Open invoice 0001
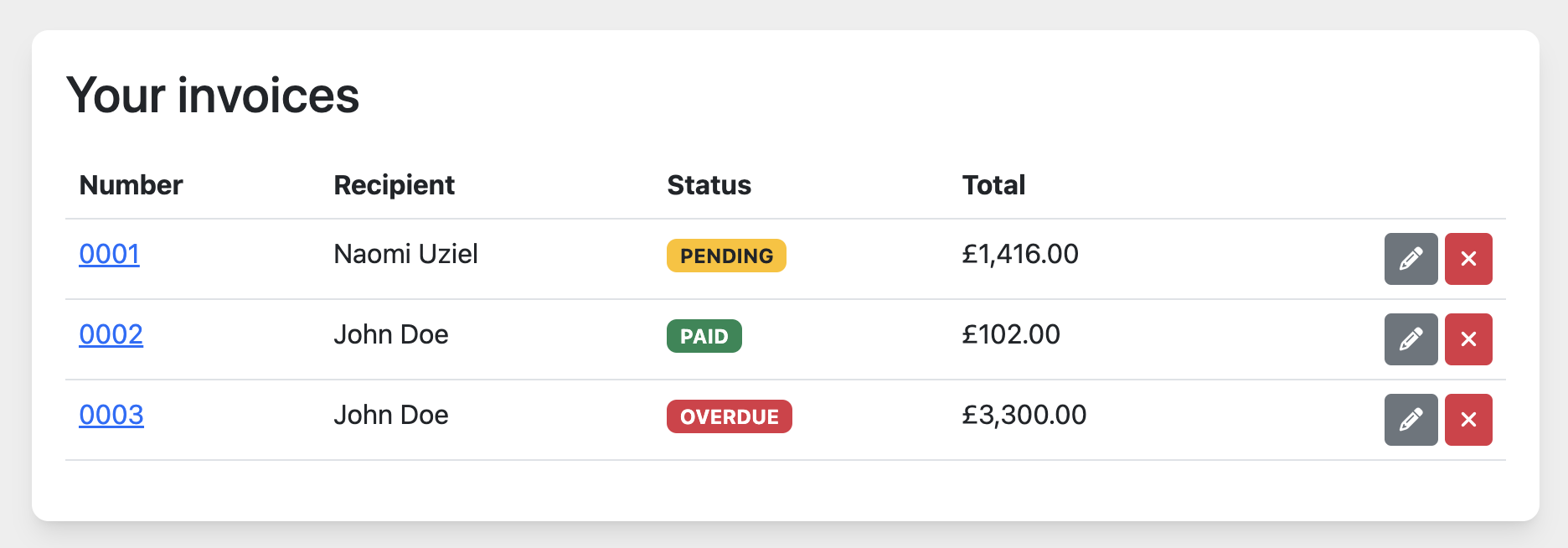This screenshot has height=548, width=1568. click(109, 255)
